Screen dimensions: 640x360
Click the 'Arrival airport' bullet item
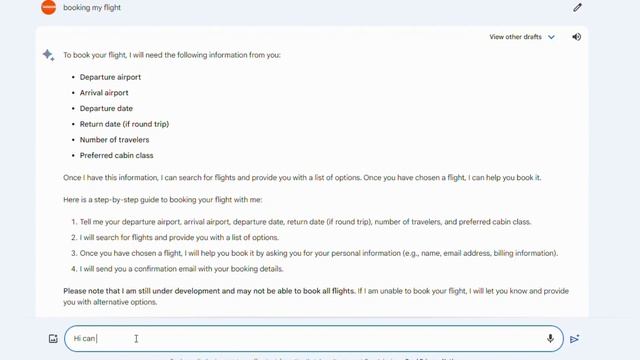click(104, 93)
